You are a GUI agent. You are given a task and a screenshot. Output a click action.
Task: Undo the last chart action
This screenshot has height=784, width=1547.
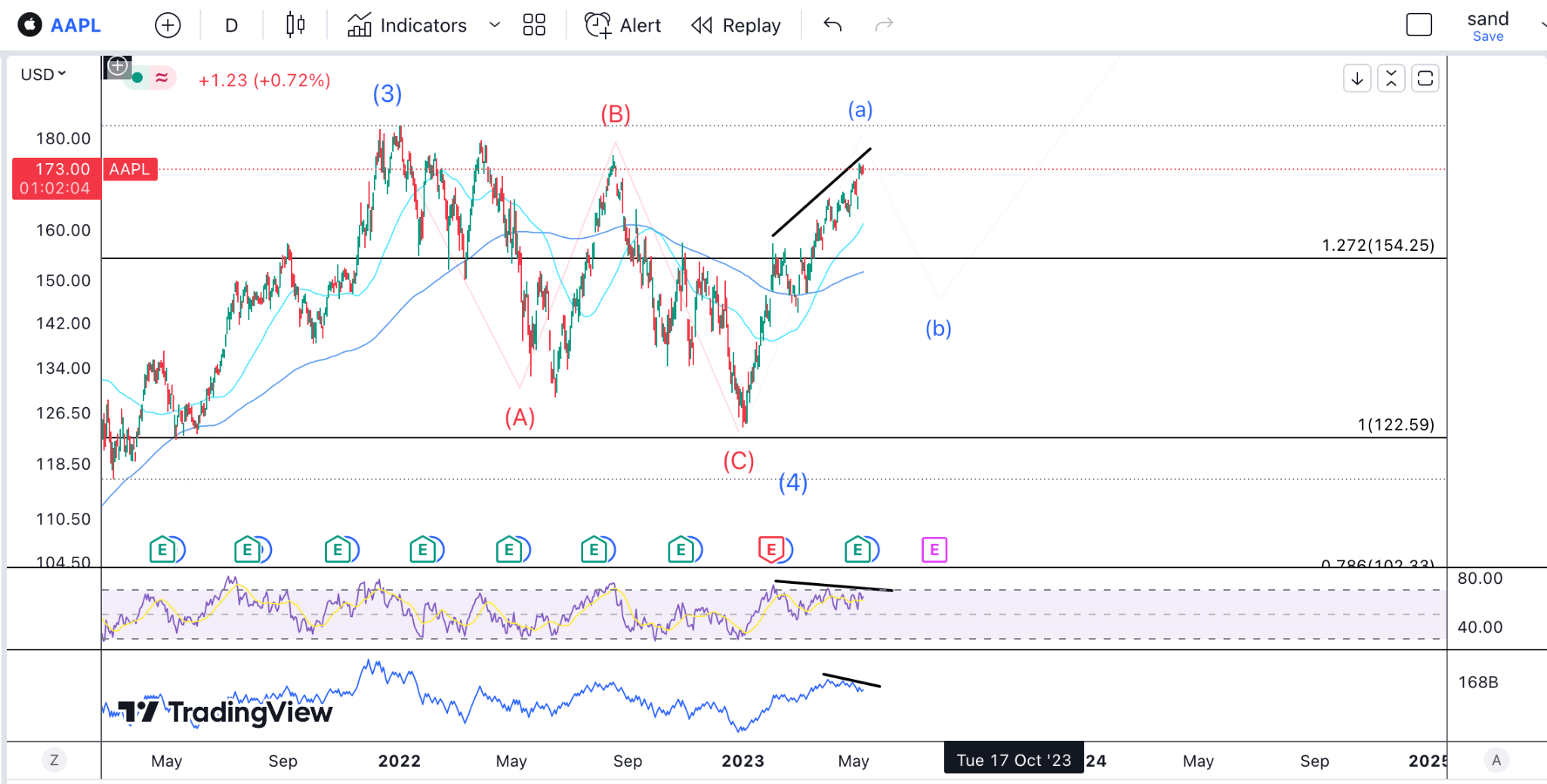click(x=832, y=25)
